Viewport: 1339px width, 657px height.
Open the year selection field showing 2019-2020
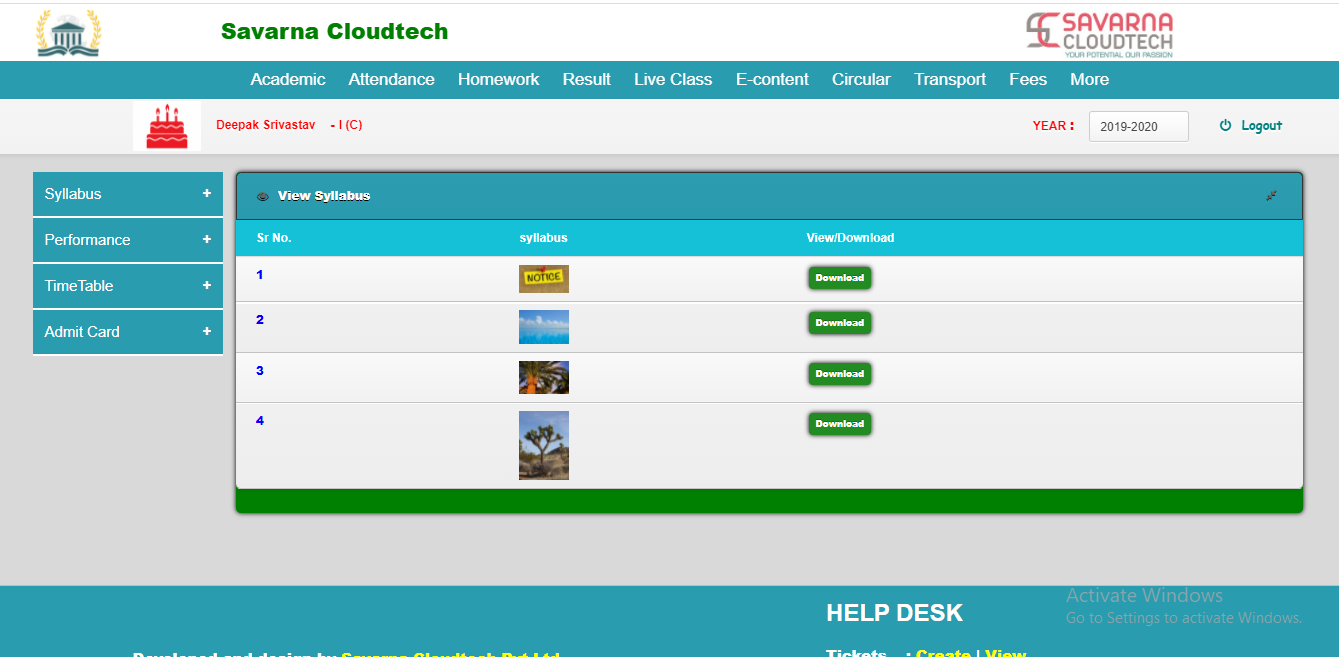(1138, 127)
